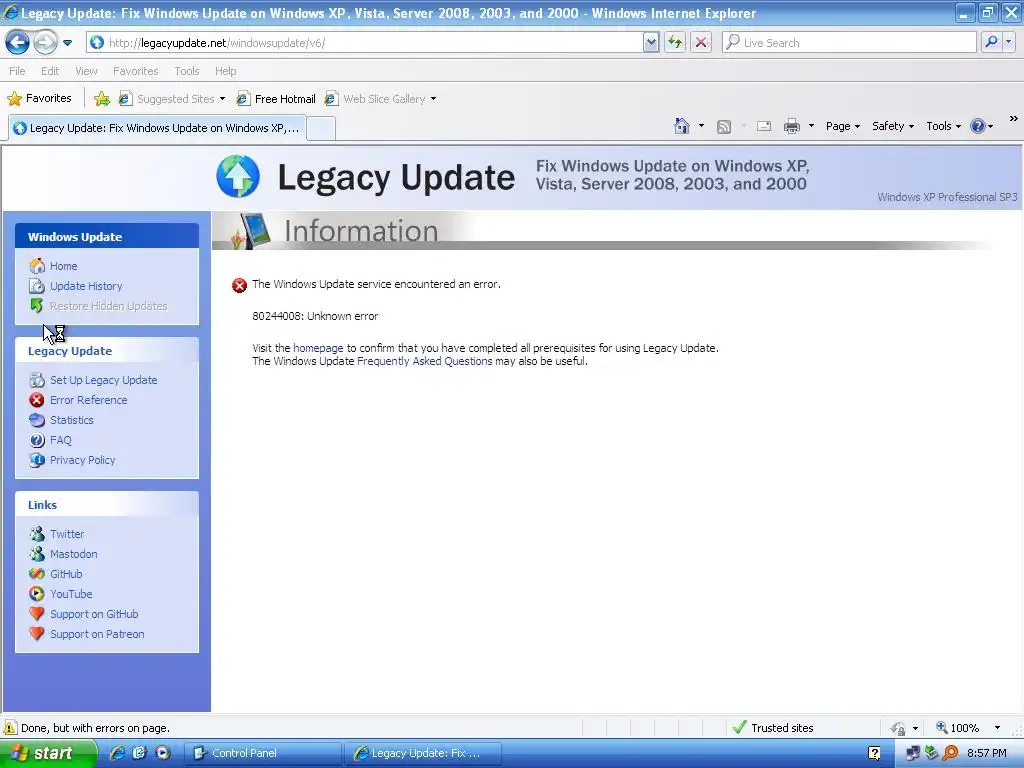
Task: Click the IE Forward navigation button
Action: point(44,43)
